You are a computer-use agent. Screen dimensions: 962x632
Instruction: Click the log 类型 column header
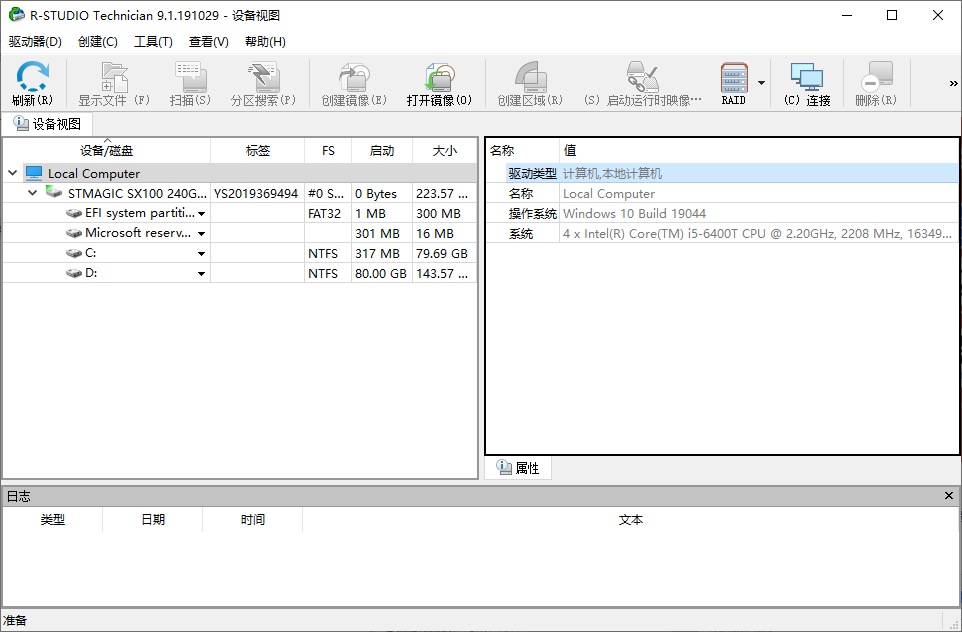[x=53, y=520]
